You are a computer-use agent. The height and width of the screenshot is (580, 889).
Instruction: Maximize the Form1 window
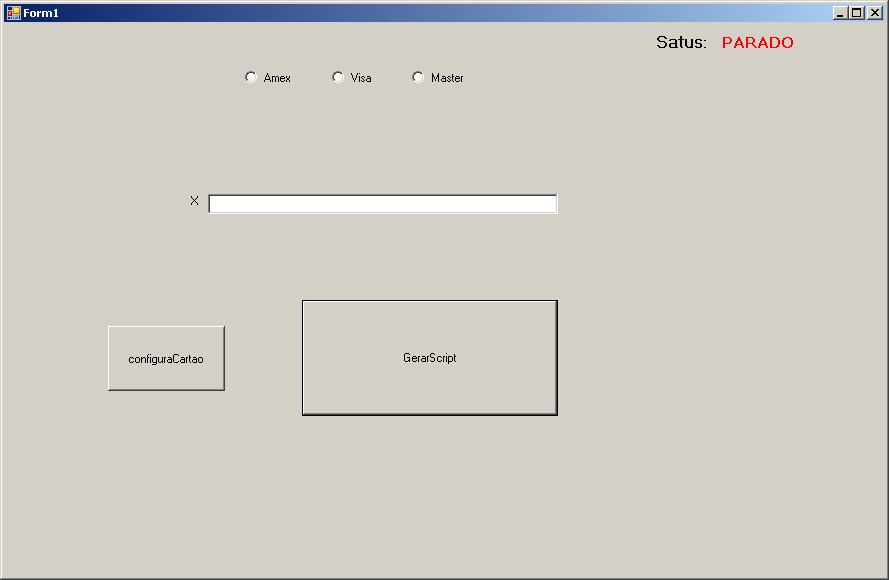coord(857,12)
